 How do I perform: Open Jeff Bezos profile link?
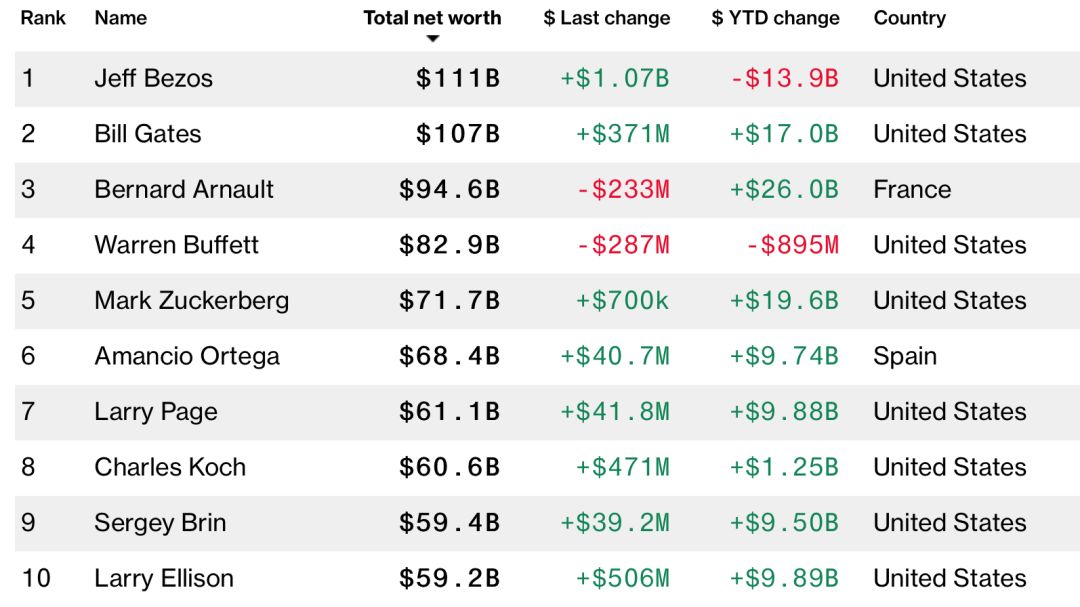pos(153,79)
